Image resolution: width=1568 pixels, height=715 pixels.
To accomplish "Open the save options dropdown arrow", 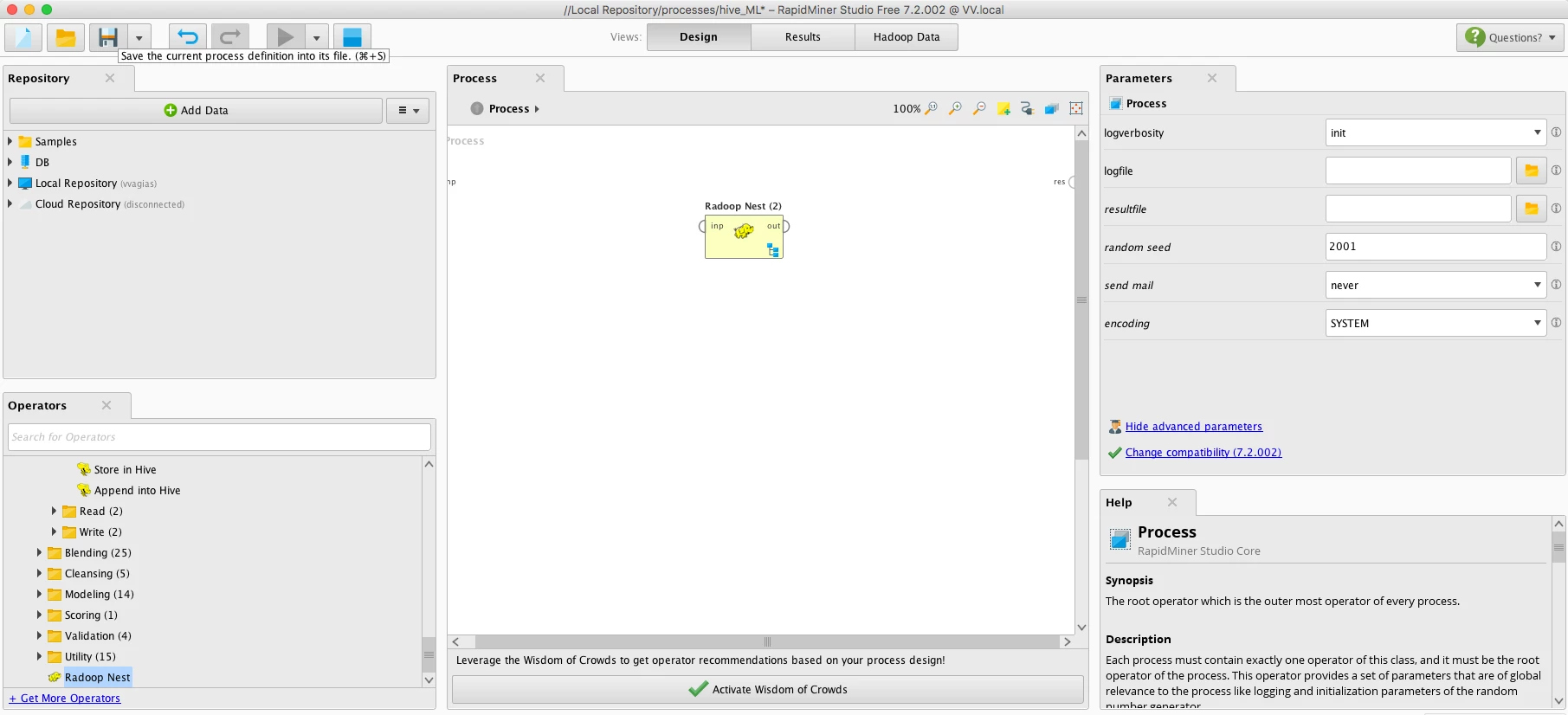I will coord(139,37).
